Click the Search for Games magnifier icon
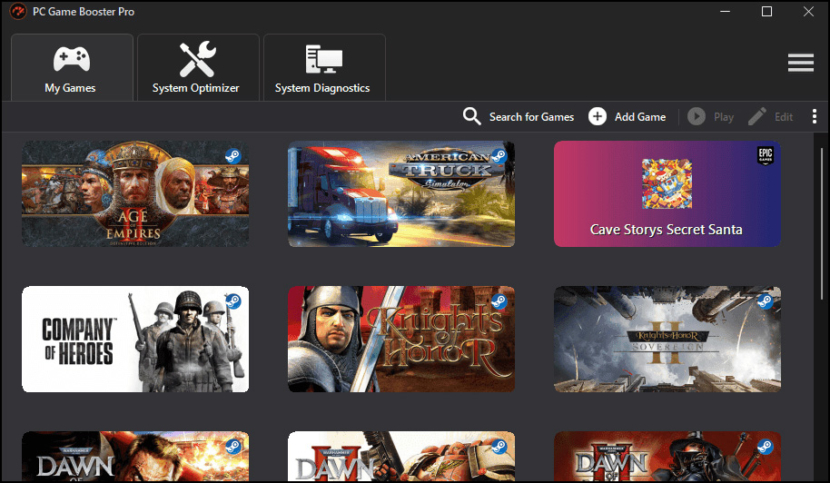The width and height of the screenshot is (830, 483). pos(471,117)
